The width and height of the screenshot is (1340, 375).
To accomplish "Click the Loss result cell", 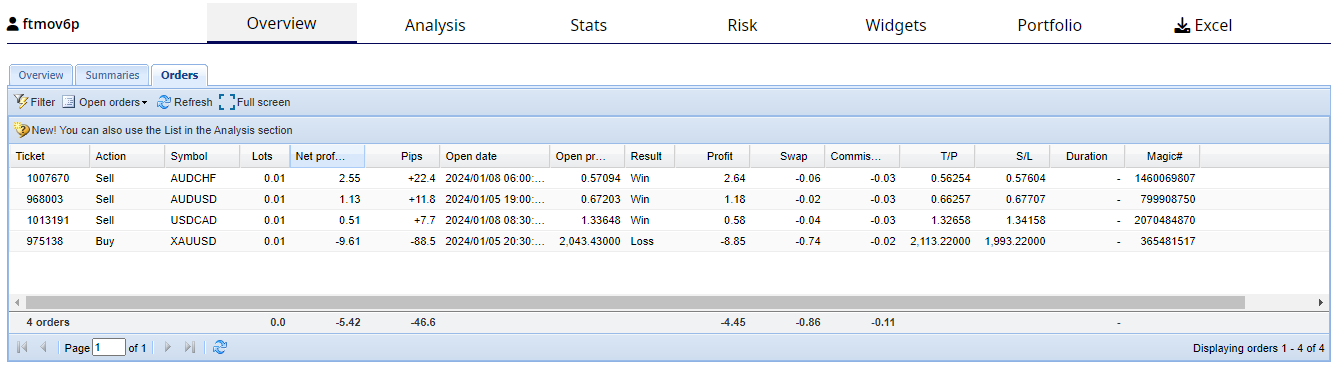I will coord(650,241).
